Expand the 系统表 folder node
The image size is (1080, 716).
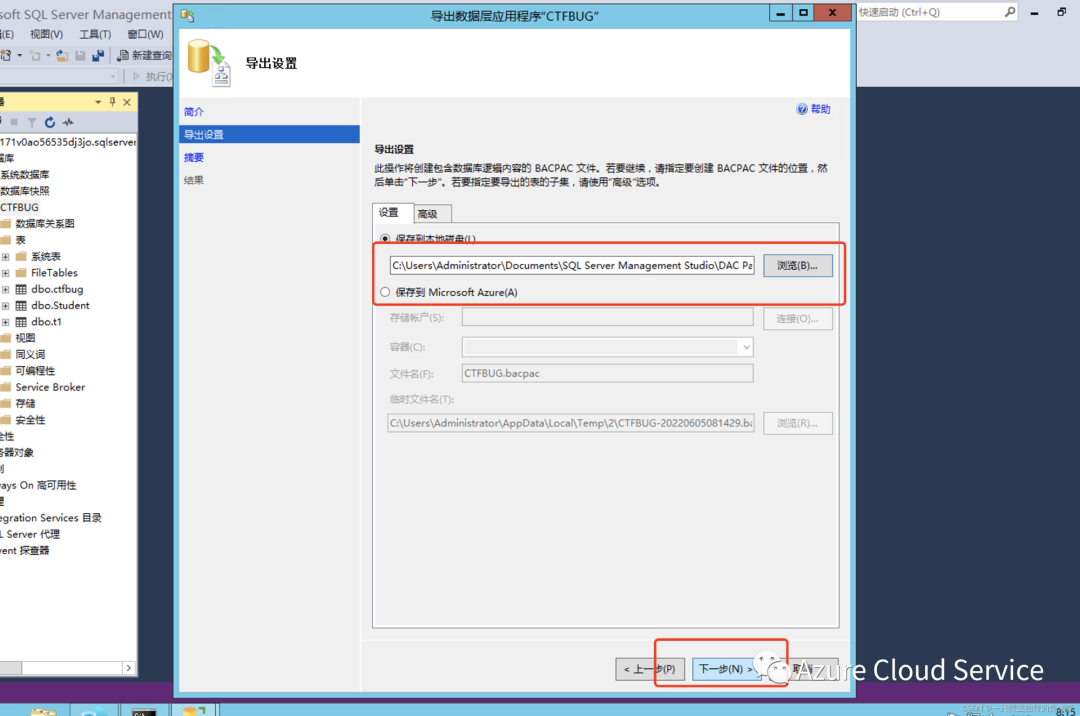6,256
